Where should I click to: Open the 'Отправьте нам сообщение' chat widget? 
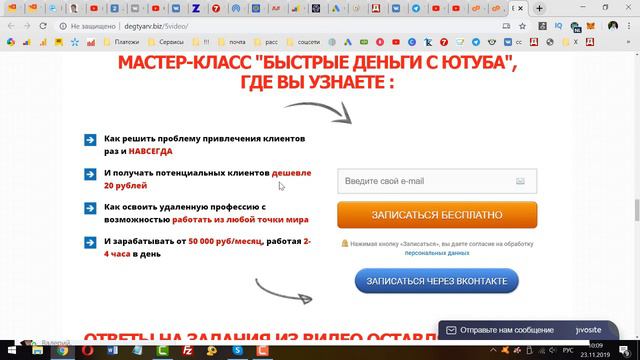point(529,330)
